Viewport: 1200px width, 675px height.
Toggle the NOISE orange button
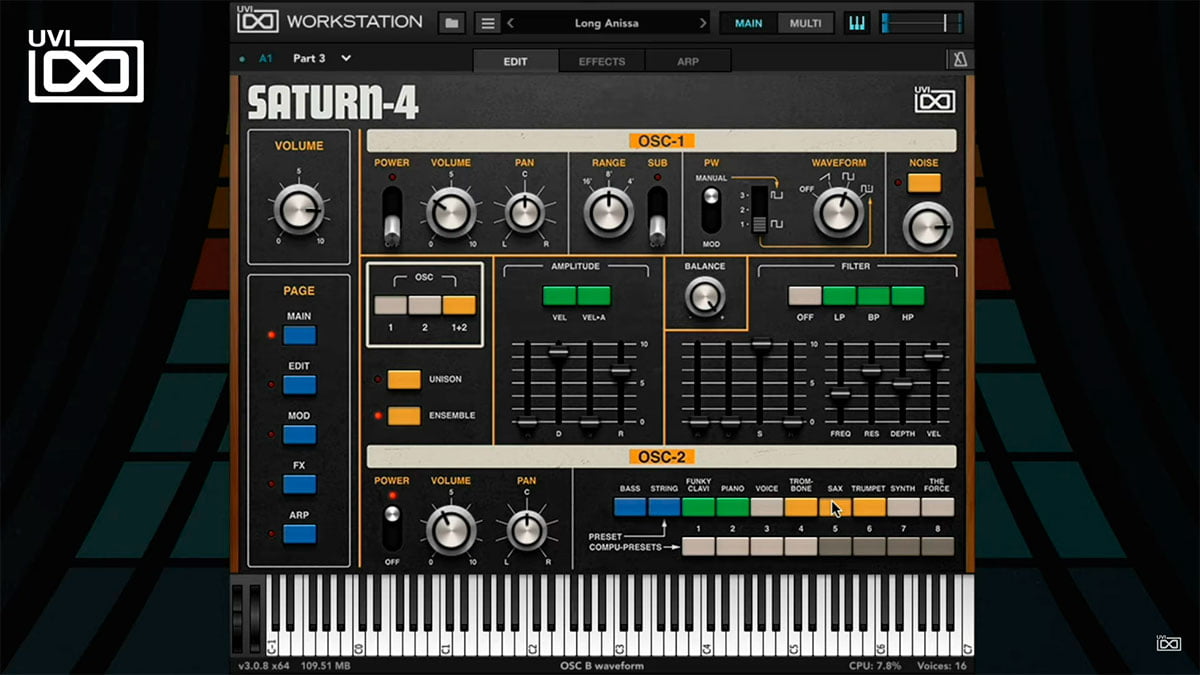coord(924,183)
